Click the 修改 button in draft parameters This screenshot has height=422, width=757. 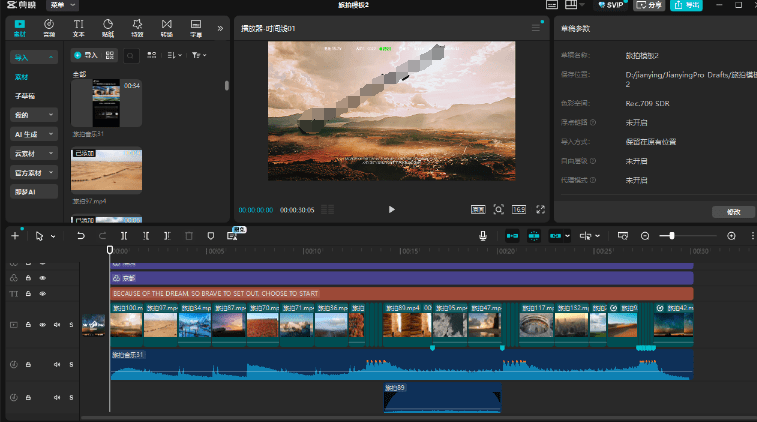[733, 212]
